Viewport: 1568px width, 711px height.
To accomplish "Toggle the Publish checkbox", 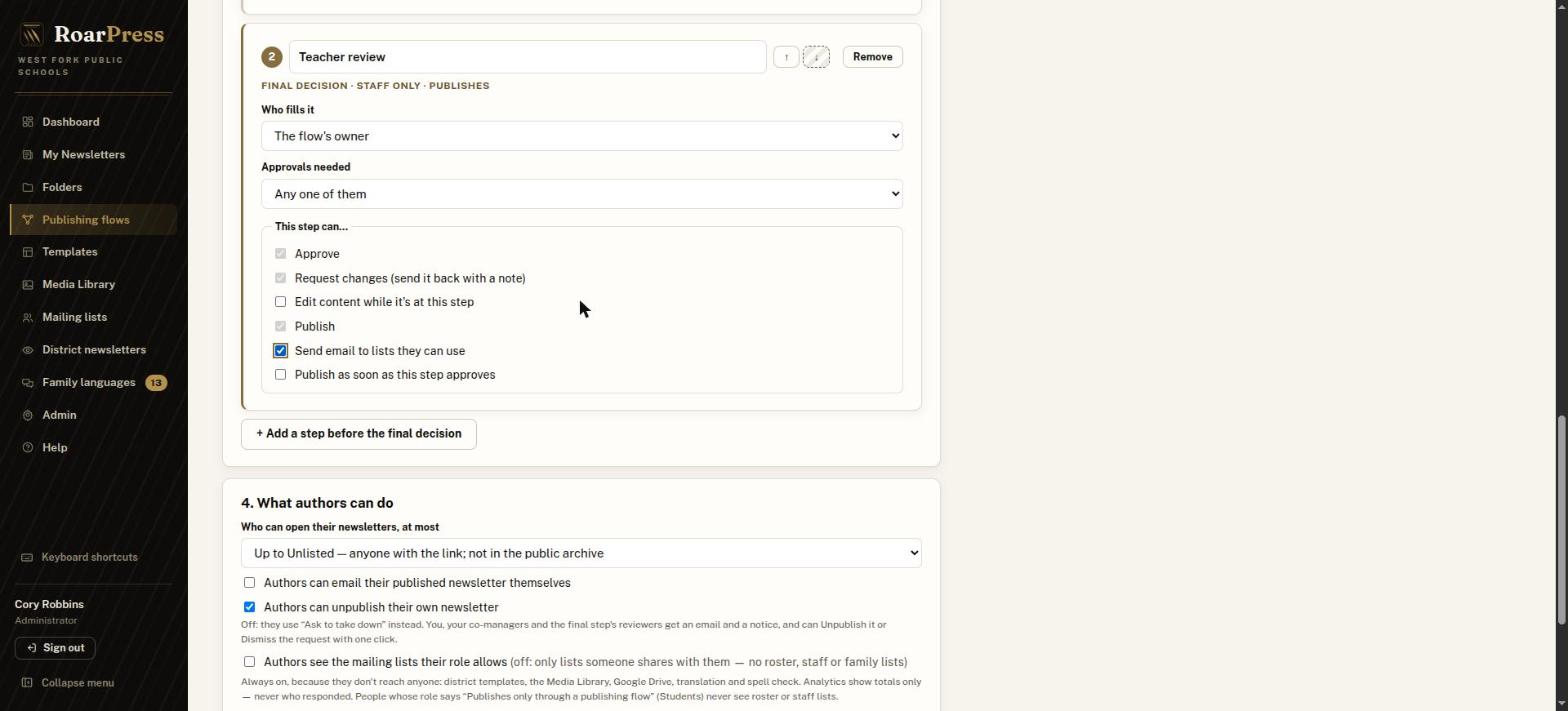I will tap(280, 326).
